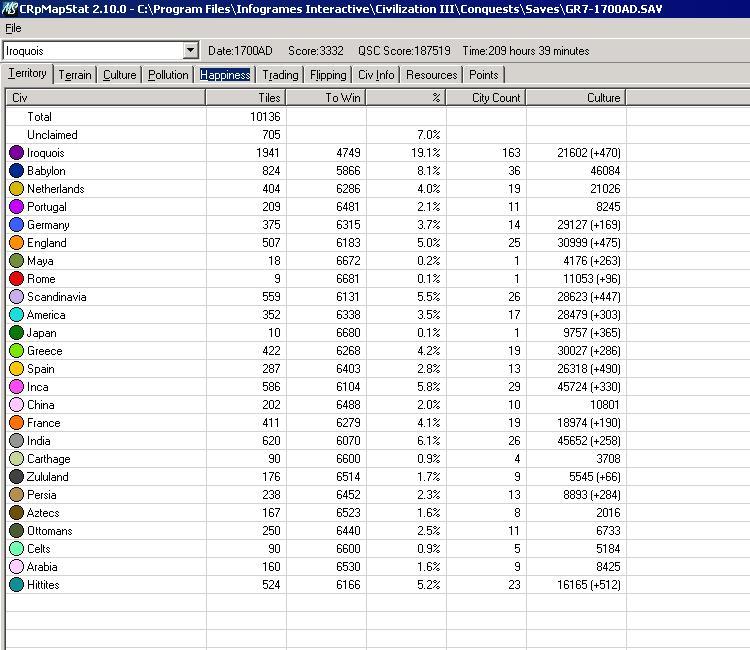Click the olive Maya color circle

[x=16, y=261]
